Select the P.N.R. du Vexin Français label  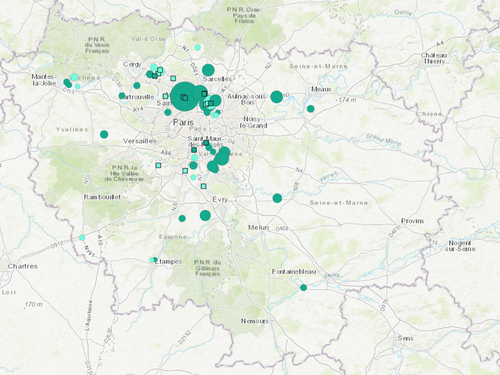point(97,45)
